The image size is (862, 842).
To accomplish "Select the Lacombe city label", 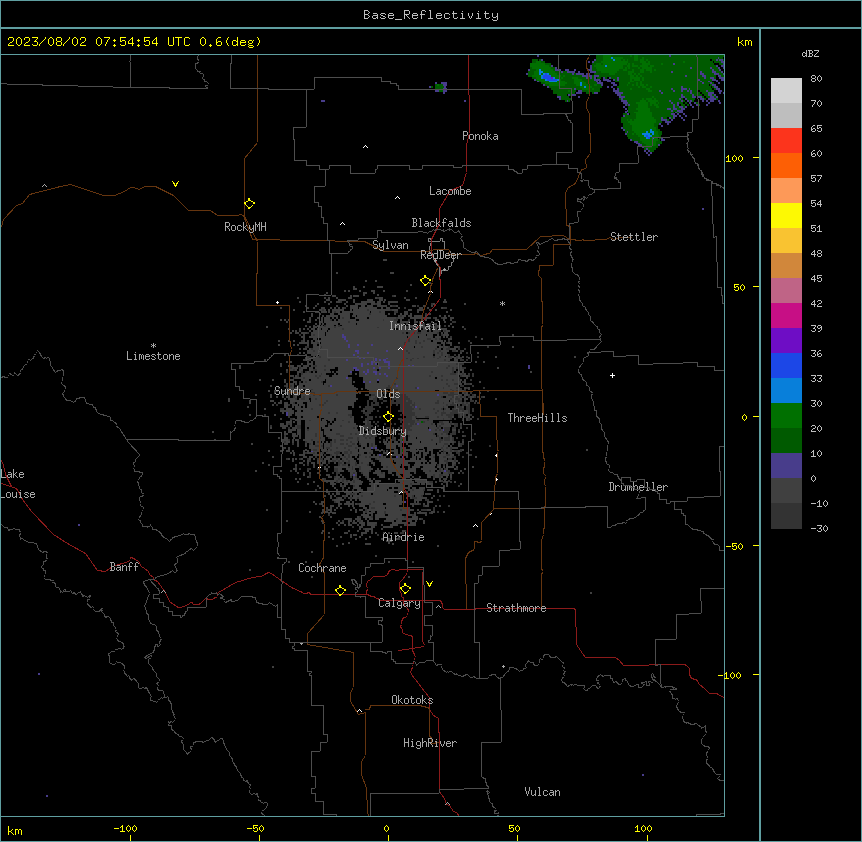I will [x=450, y=191].
